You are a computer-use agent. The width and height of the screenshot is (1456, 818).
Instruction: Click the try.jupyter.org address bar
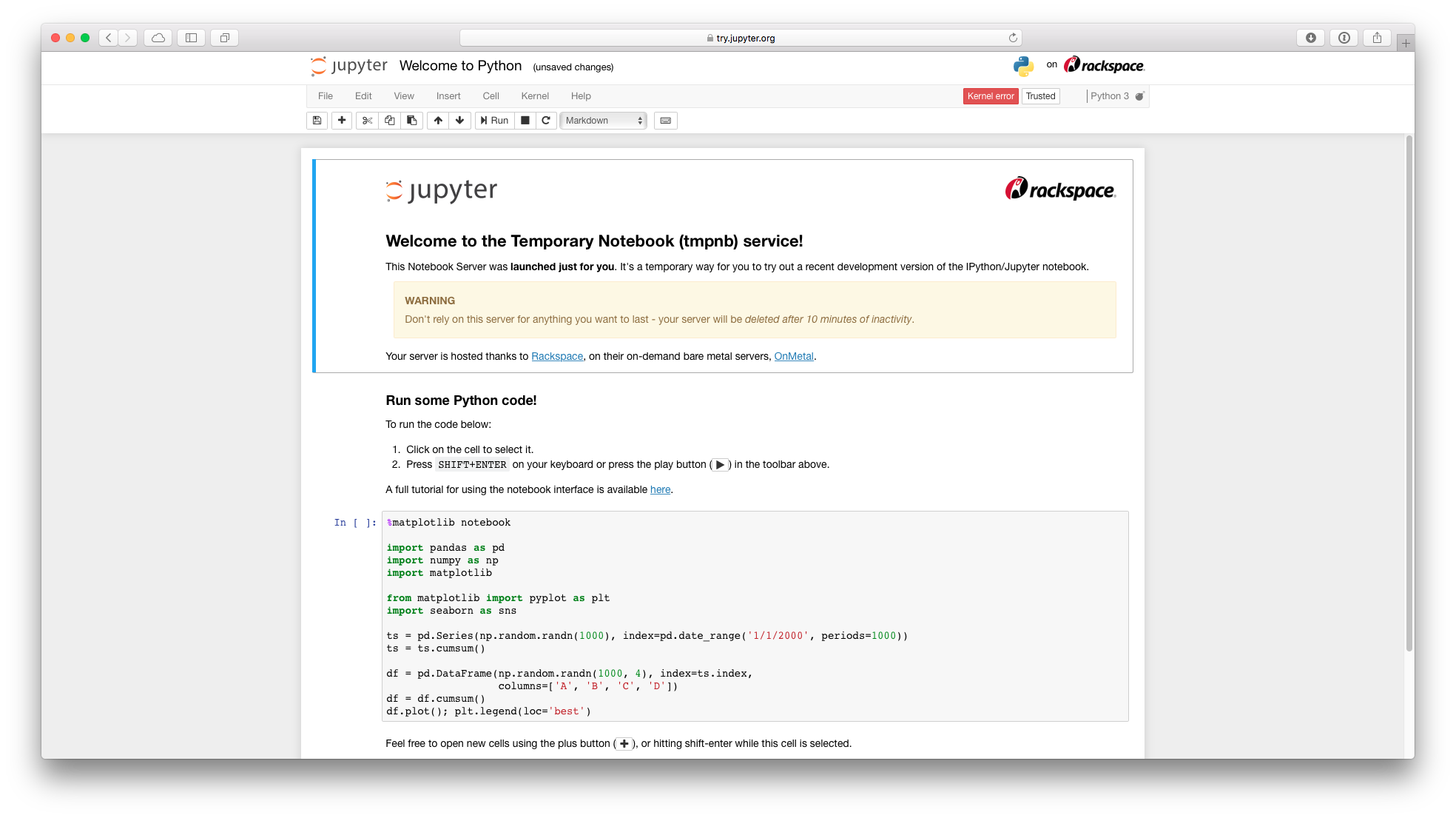[740, 38]
